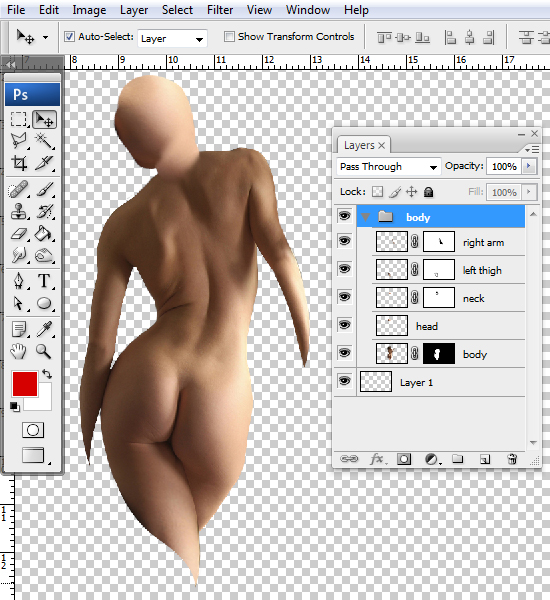Select the Polygonal Lasso tool
The width and height of the screenshot is (550, 600).
(19, 140)
